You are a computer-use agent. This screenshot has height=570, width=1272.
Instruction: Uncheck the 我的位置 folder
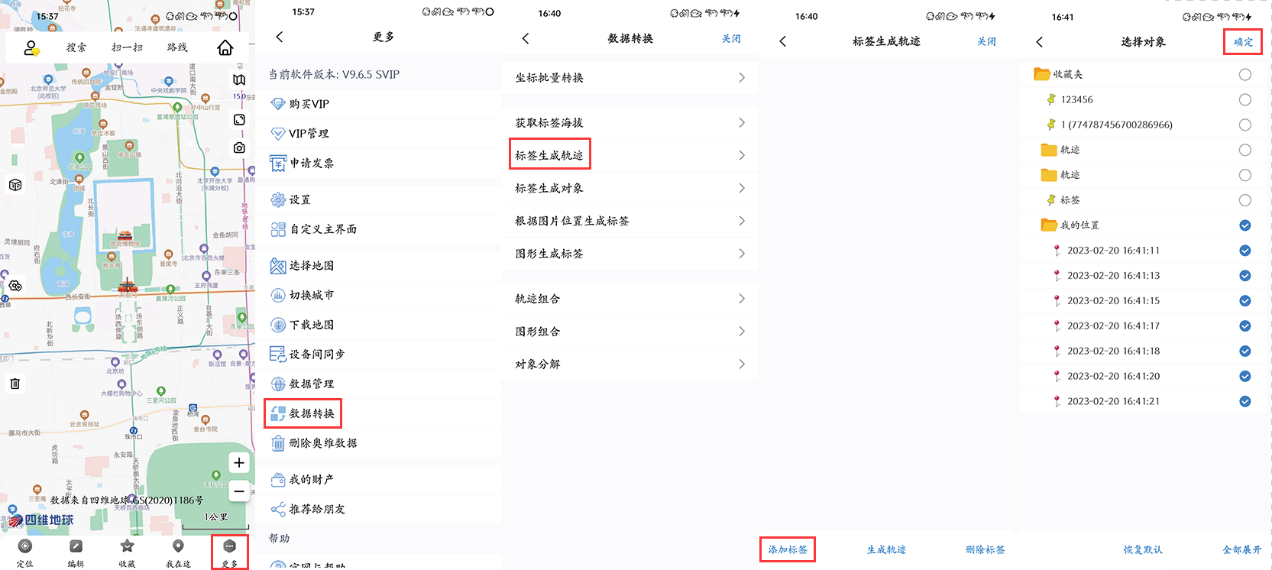[1245, 225]
